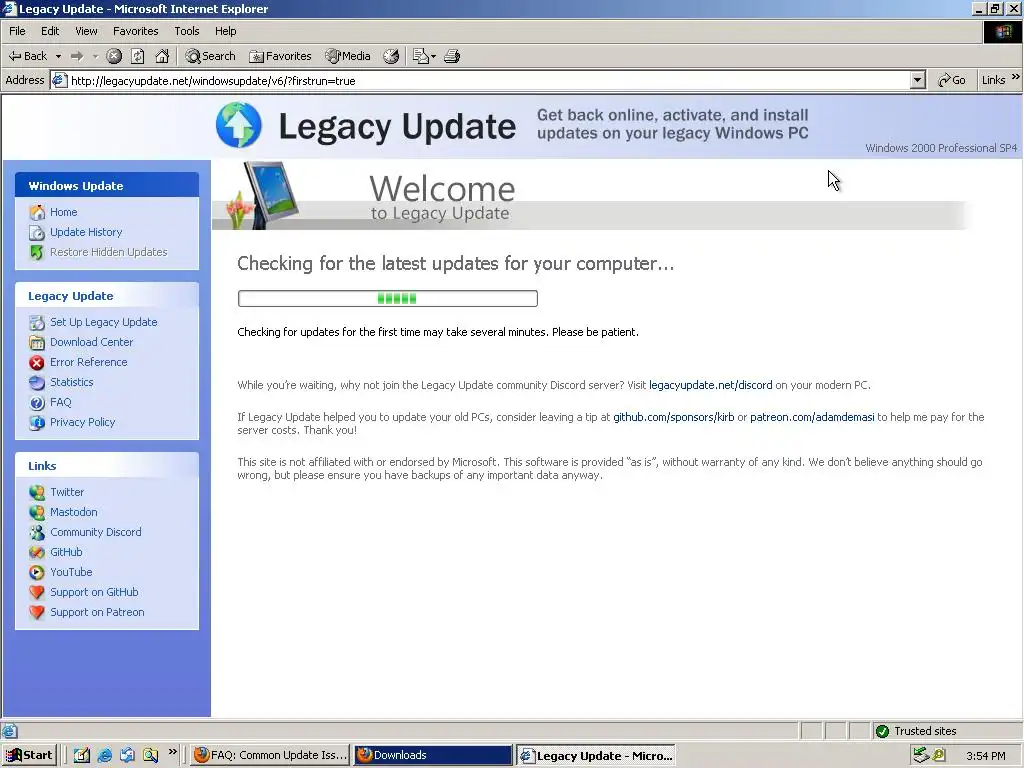Click the Edit page toolbar icon

coord(423,56)
